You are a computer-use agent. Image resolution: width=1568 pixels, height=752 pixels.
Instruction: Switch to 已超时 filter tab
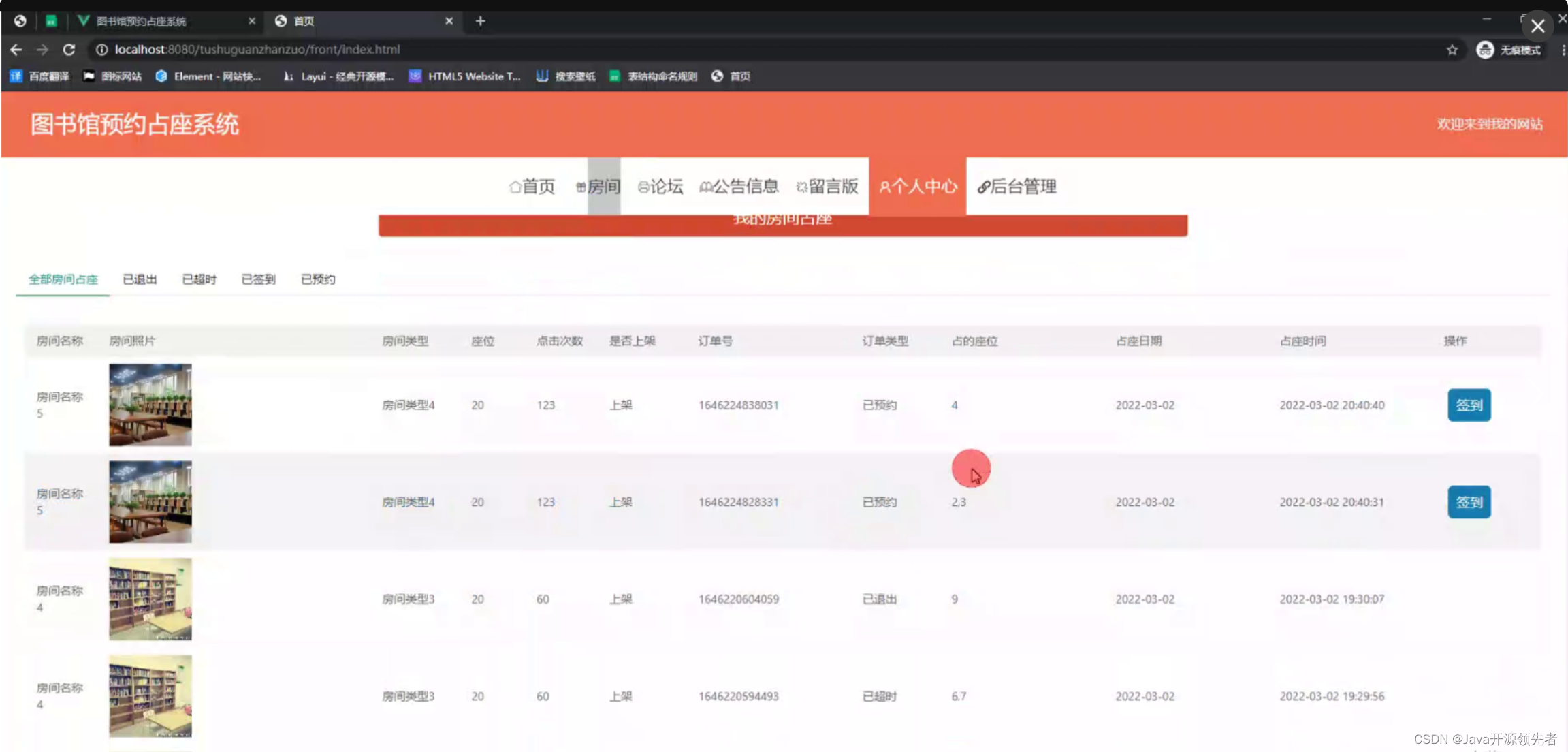tap(199, 279)
